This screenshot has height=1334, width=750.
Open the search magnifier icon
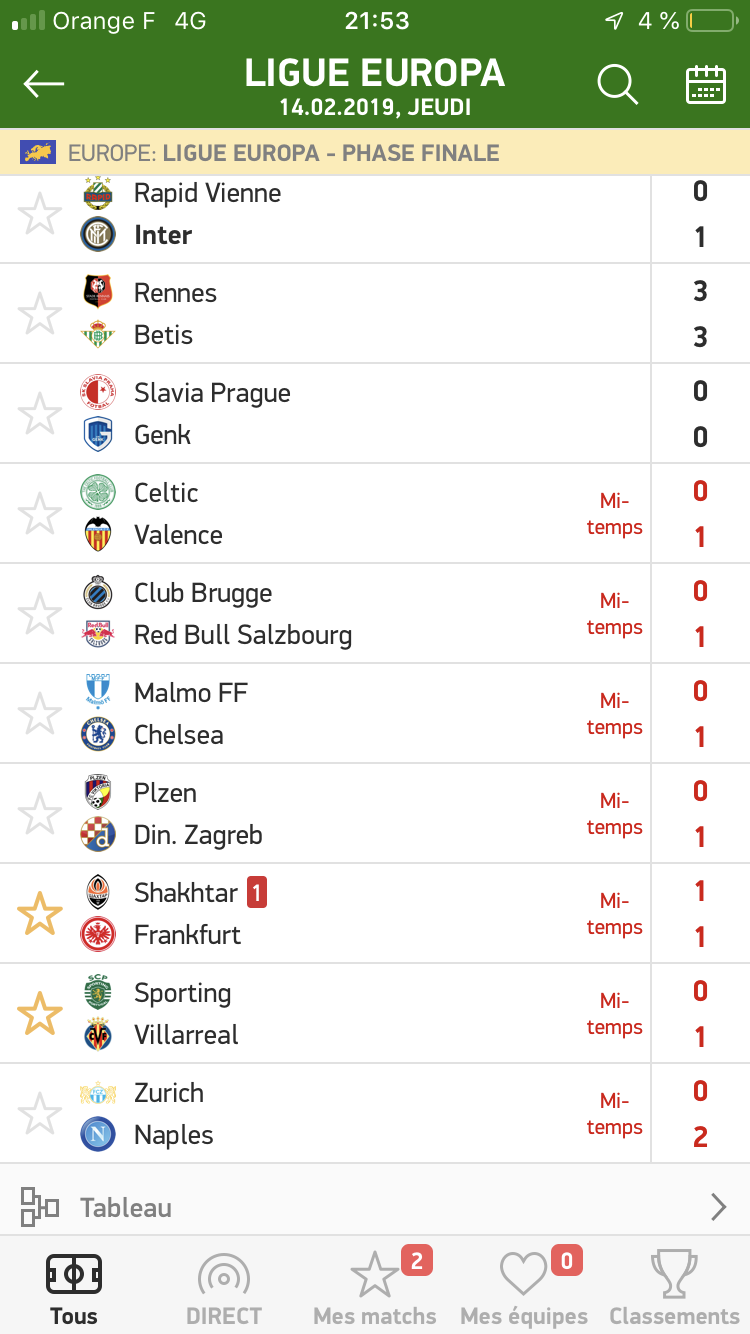(x=617, y=85)
